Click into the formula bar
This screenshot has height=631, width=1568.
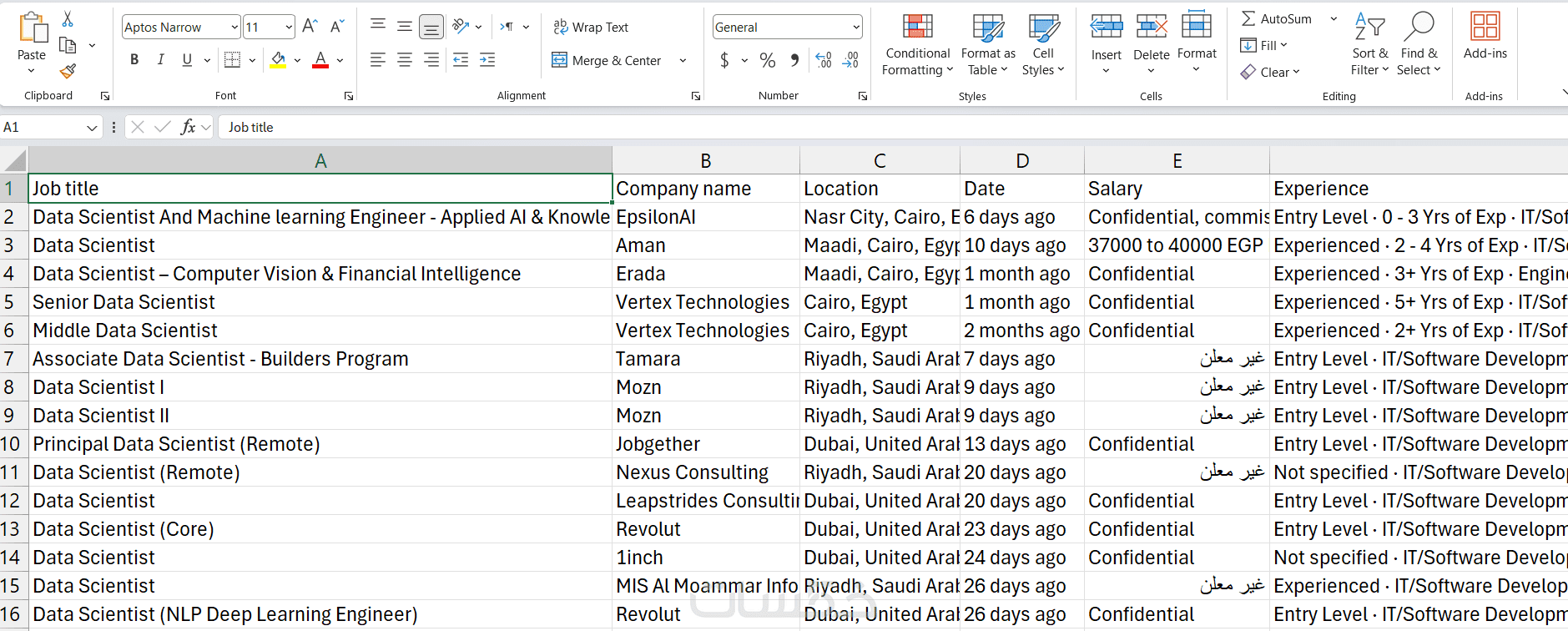tap(893, 127)
